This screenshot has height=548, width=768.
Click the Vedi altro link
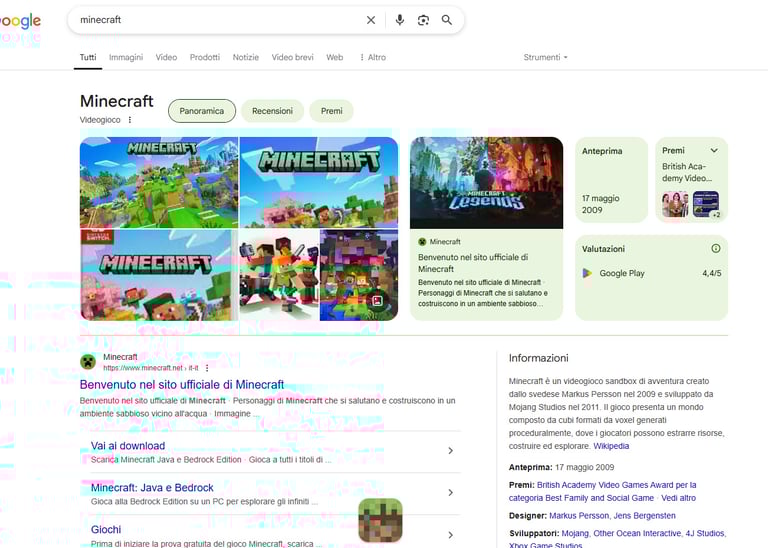tap(678, 498)
